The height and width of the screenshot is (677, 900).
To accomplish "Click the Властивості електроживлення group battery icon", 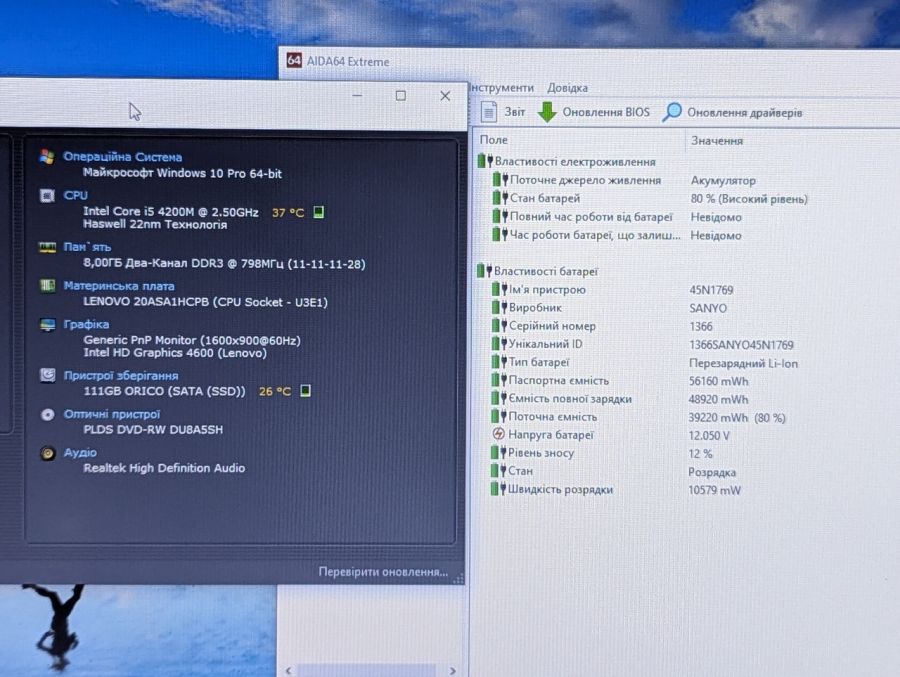I will (x=485, y=161).
